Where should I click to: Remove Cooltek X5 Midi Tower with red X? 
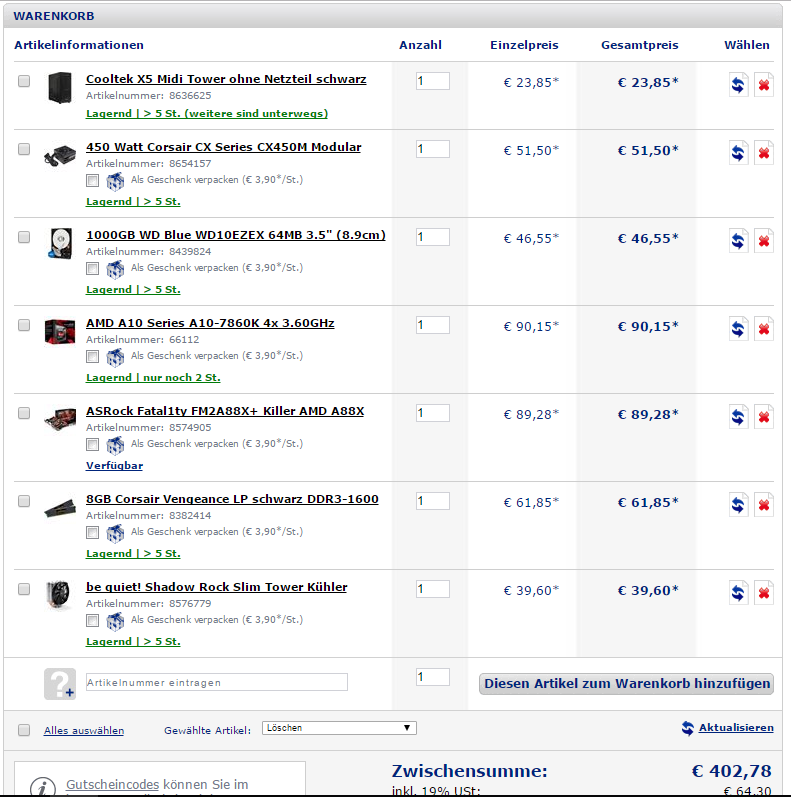(x=764, y=84)
